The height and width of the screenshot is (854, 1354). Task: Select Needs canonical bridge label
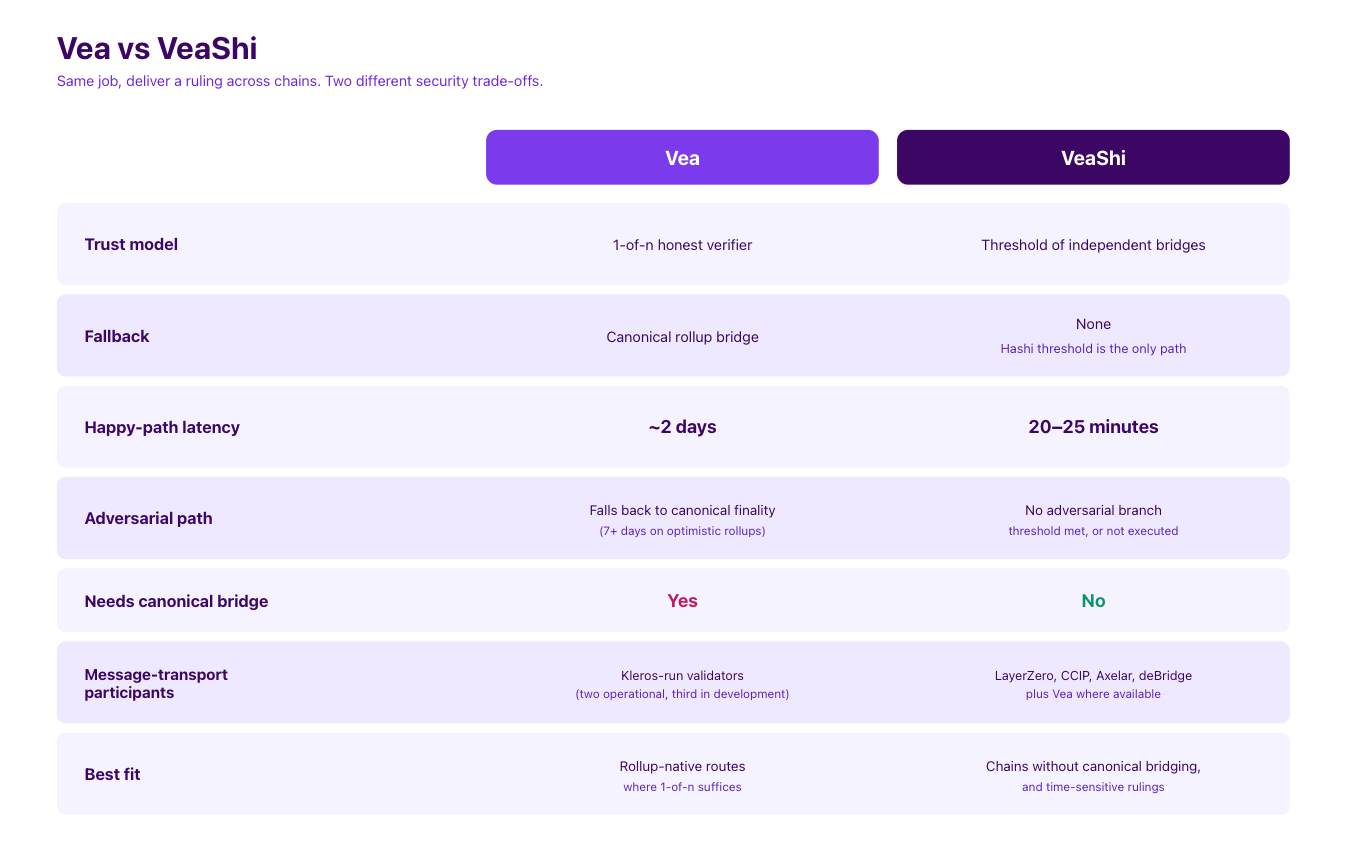[176, 601]
